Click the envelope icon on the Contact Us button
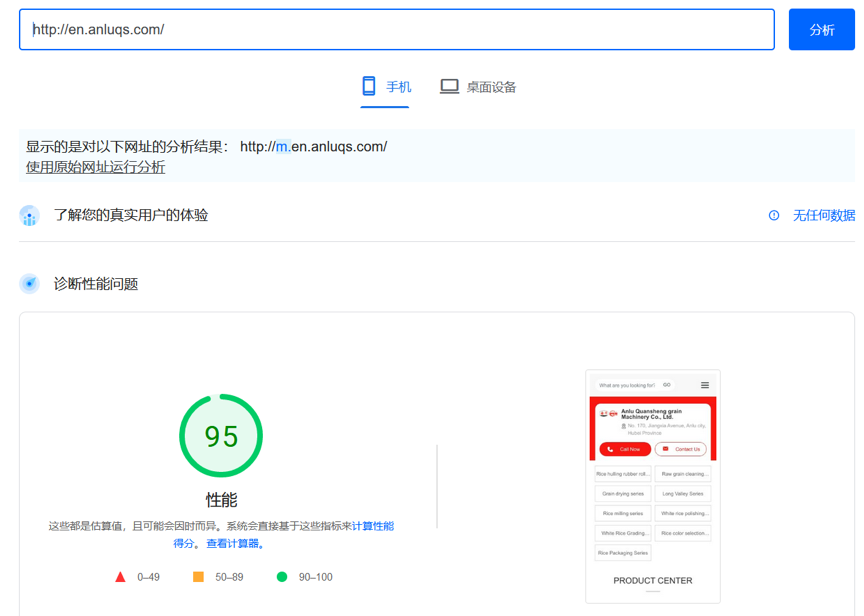 point(665,449)
